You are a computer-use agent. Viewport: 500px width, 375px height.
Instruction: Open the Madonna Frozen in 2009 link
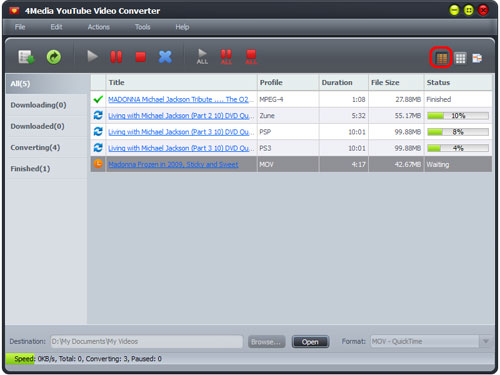(173, 164)
